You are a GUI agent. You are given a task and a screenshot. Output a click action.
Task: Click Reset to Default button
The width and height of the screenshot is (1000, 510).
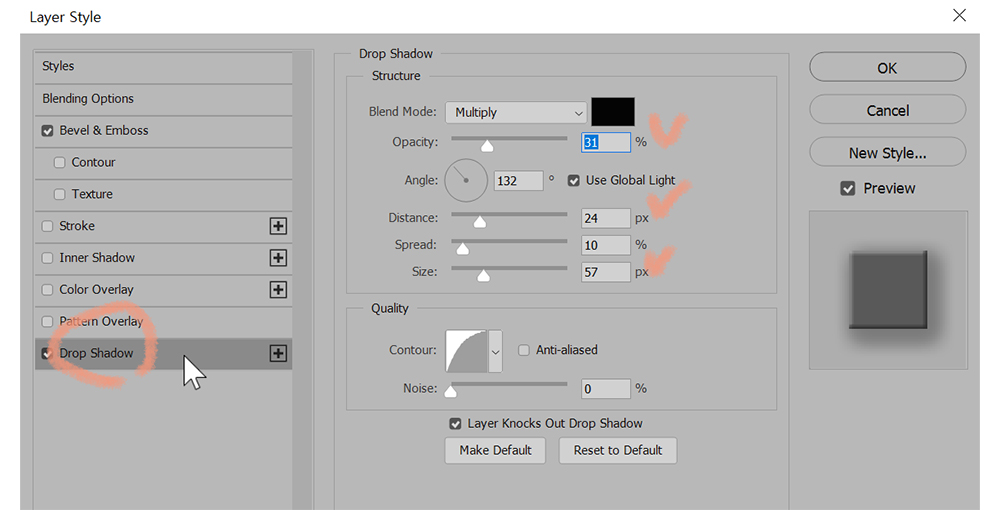click(x=617, y=451)
